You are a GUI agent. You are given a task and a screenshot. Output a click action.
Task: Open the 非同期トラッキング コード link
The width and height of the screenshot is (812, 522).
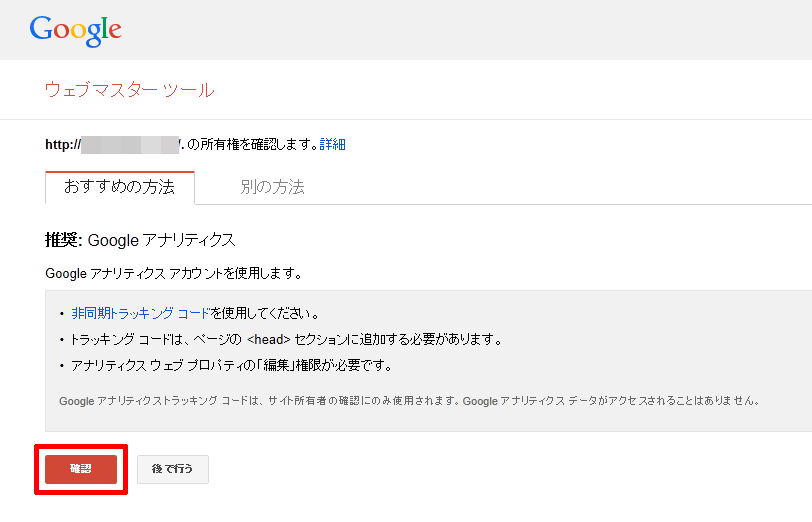coord(140,313)
